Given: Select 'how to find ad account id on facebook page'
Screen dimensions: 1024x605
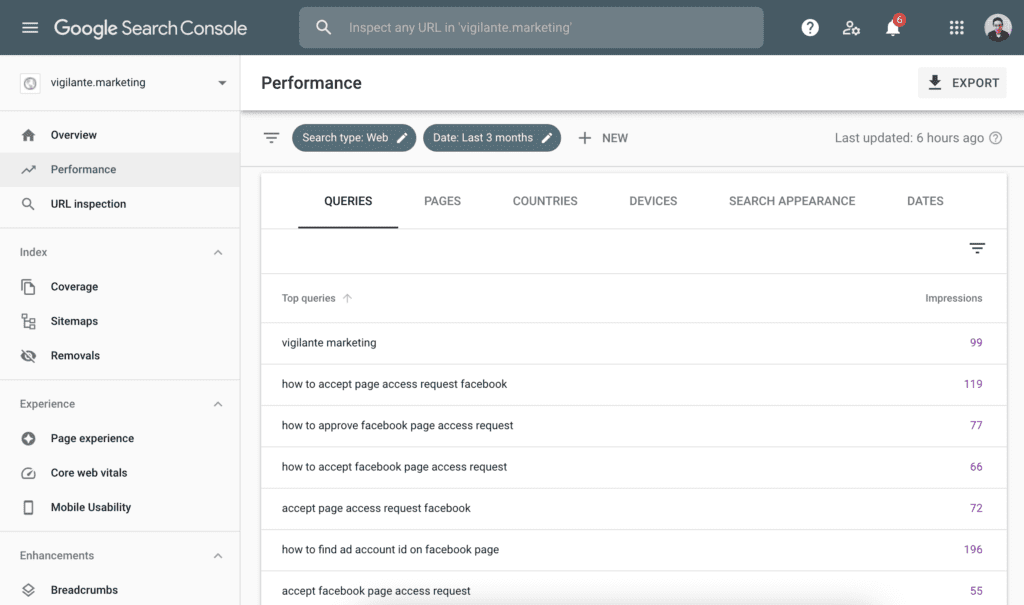Looking at the screenshot, I should (x=633, y=549).
